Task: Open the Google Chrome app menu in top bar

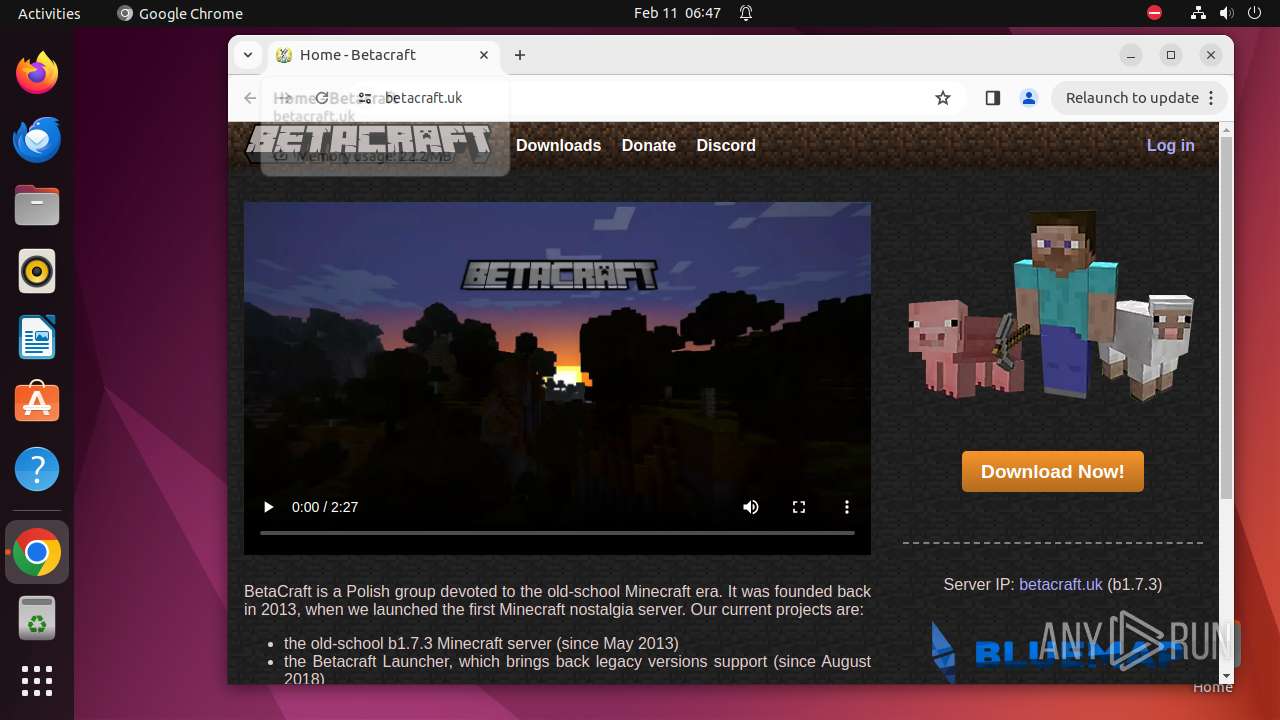Action: (x=180, y=13)
